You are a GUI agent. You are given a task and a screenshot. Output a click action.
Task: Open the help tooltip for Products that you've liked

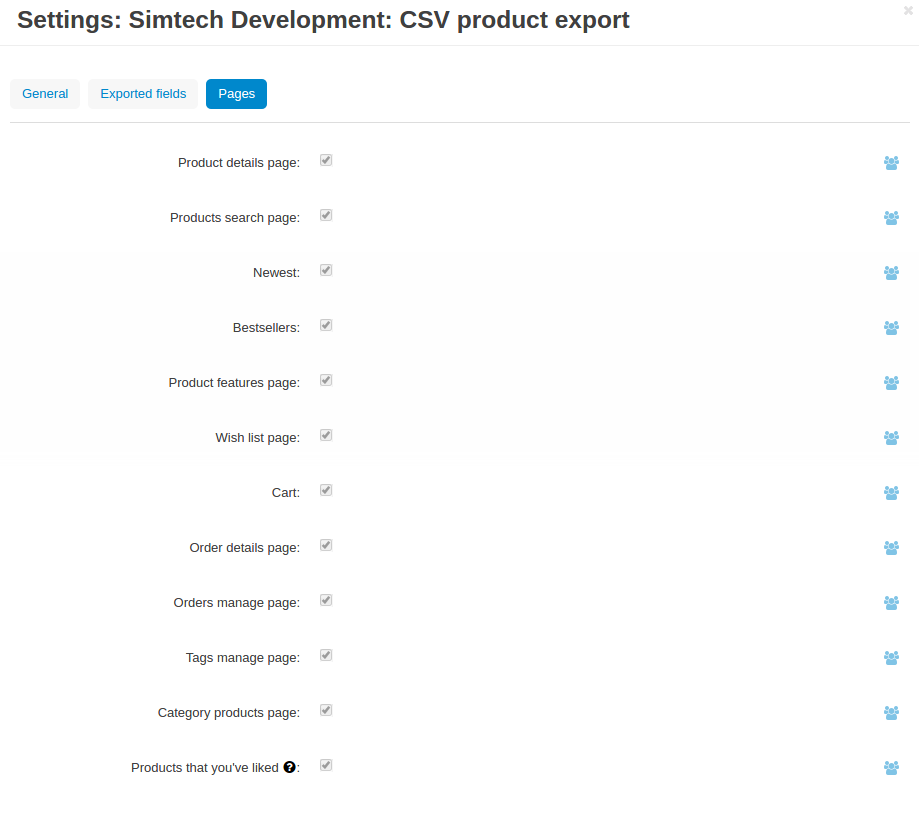(290, 767)
